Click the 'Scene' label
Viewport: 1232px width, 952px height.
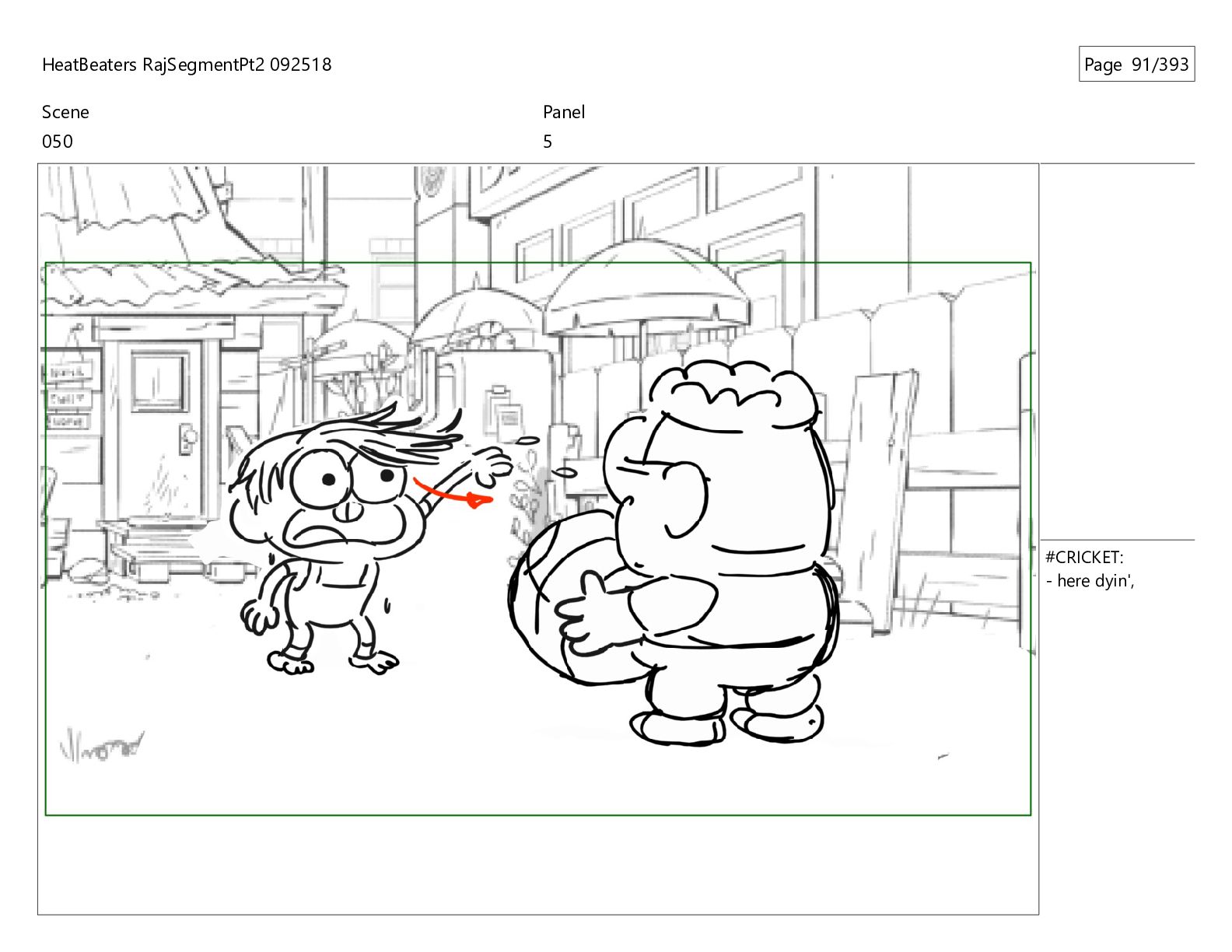(65, 112)
